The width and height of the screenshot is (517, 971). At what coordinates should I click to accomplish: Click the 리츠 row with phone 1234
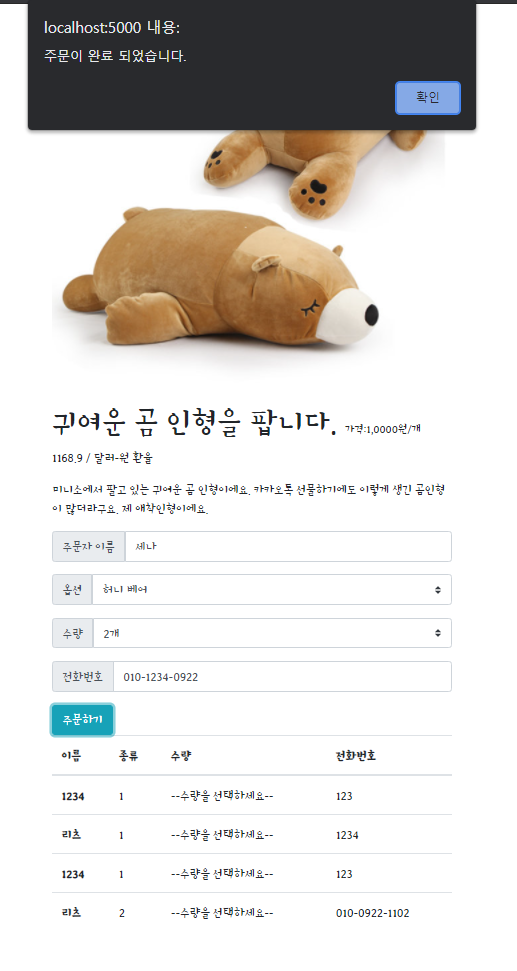tap(252, 835)
